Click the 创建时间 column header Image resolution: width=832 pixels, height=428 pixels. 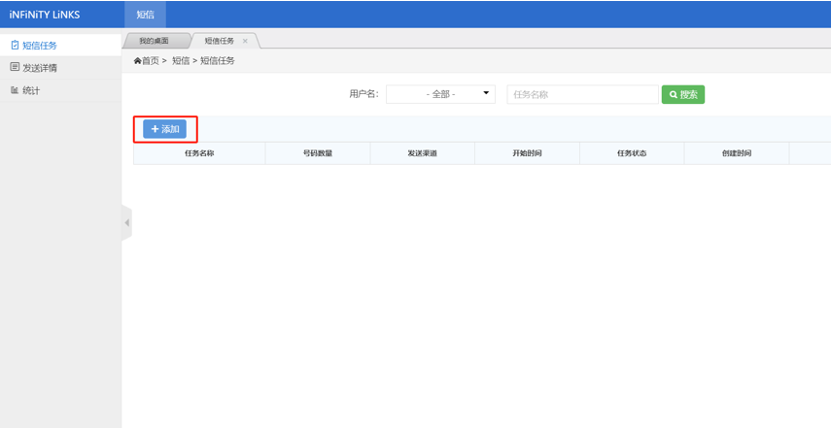[x=736, y=154]
